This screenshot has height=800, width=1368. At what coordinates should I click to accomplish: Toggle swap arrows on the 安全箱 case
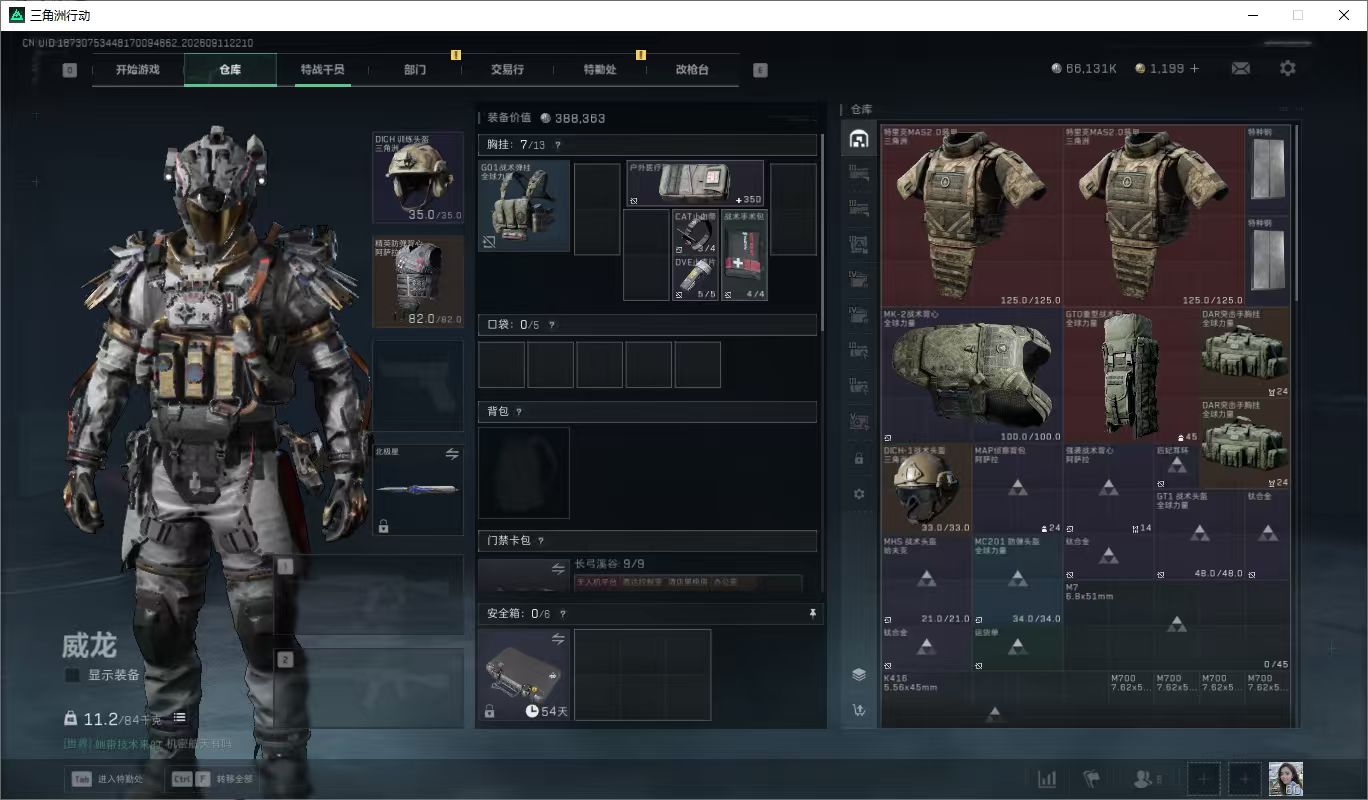558,638
